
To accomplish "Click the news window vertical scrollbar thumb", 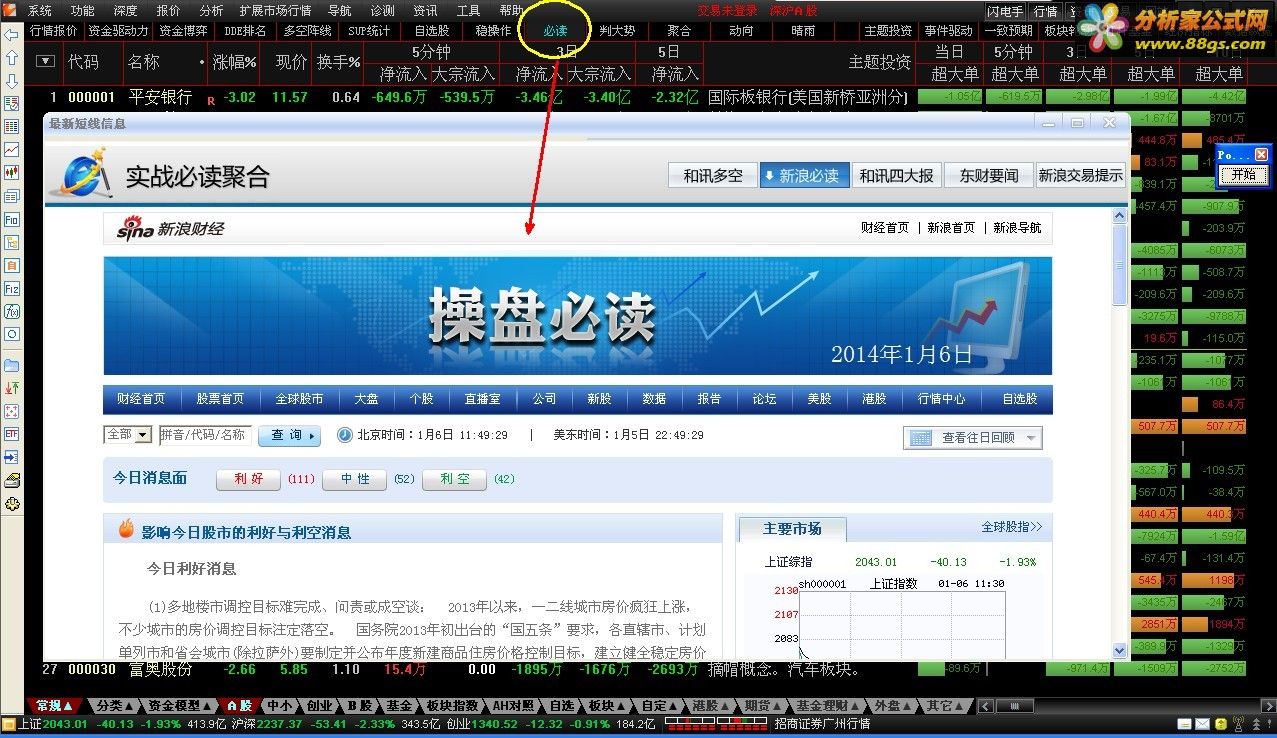I will coord(1119,263).
